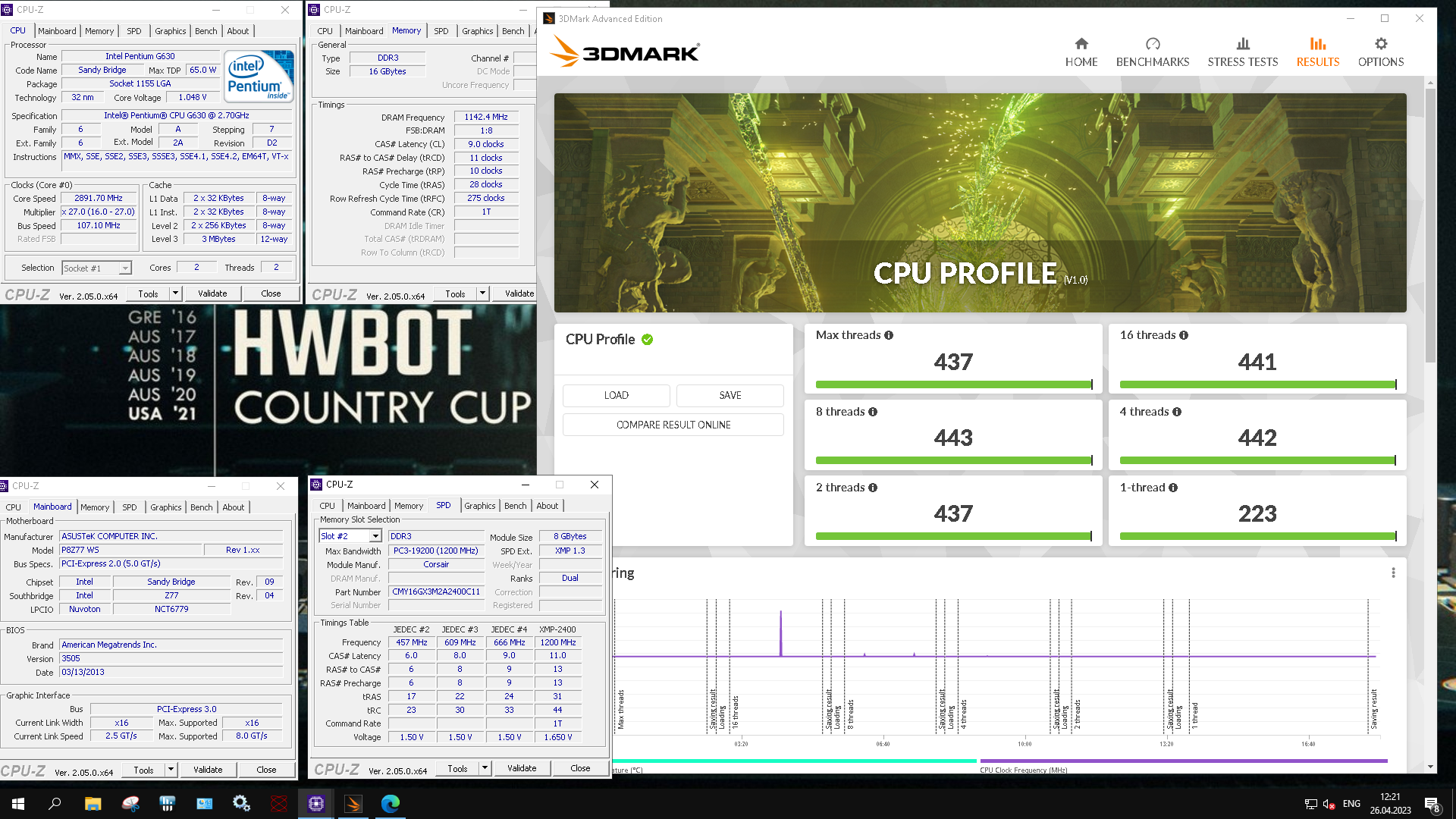Click Close in CPU-Z SPD window

(x=580, y=768)
